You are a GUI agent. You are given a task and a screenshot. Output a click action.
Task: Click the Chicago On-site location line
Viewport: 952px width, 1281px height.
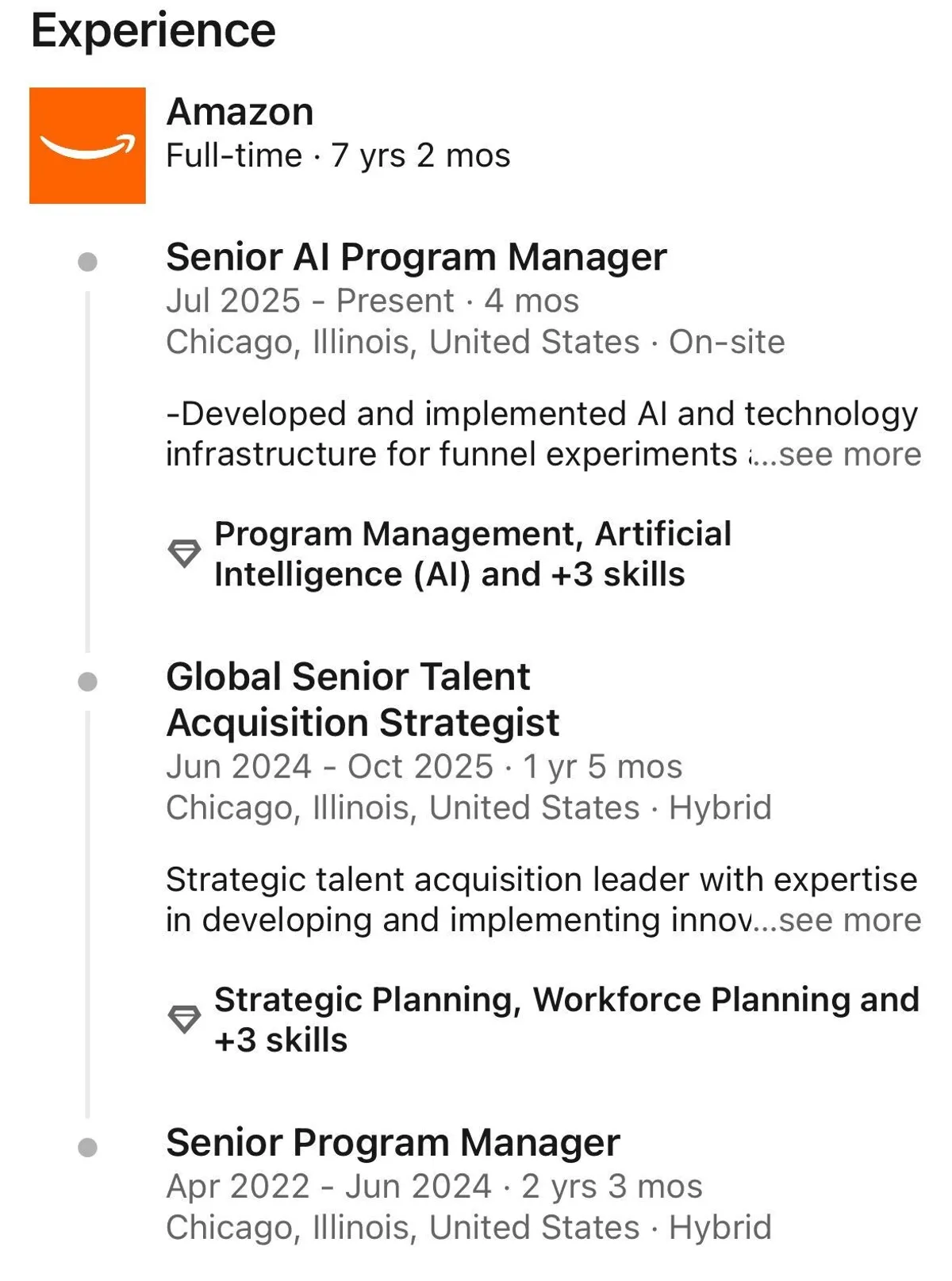point(474,342)
